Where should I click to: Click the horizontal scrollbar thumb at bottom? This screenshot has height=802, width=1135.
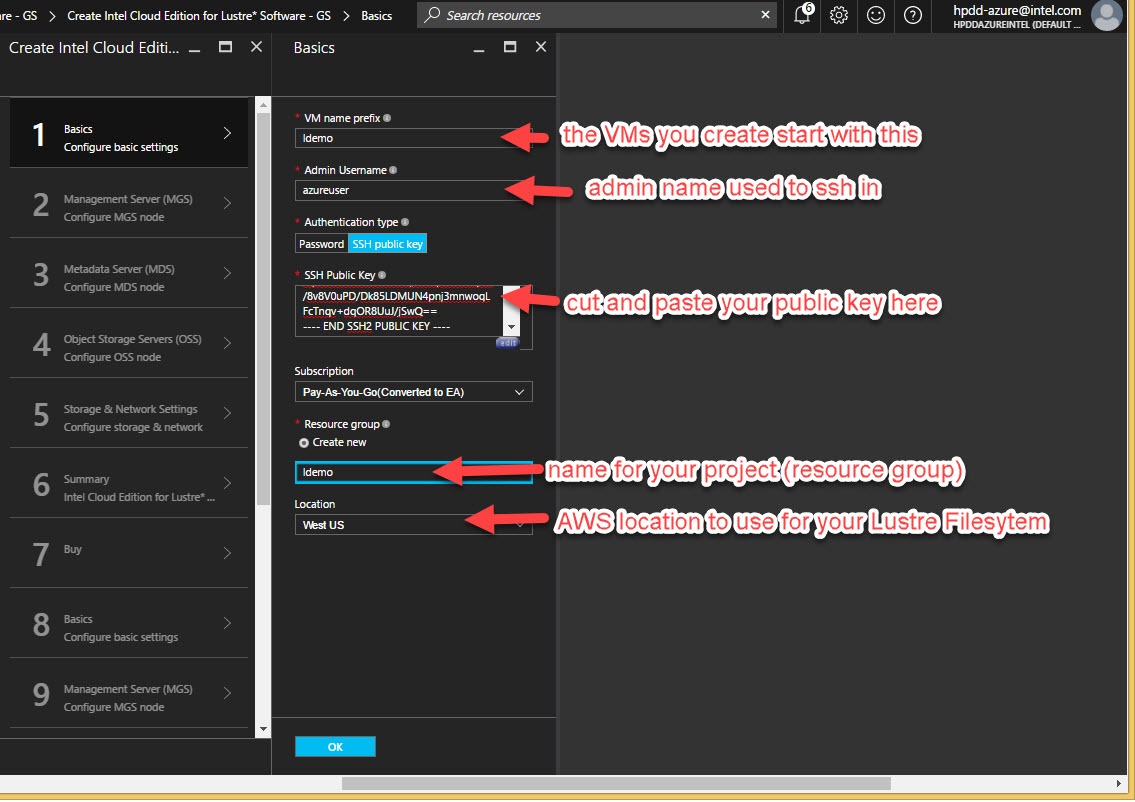(x=616, y=784)
